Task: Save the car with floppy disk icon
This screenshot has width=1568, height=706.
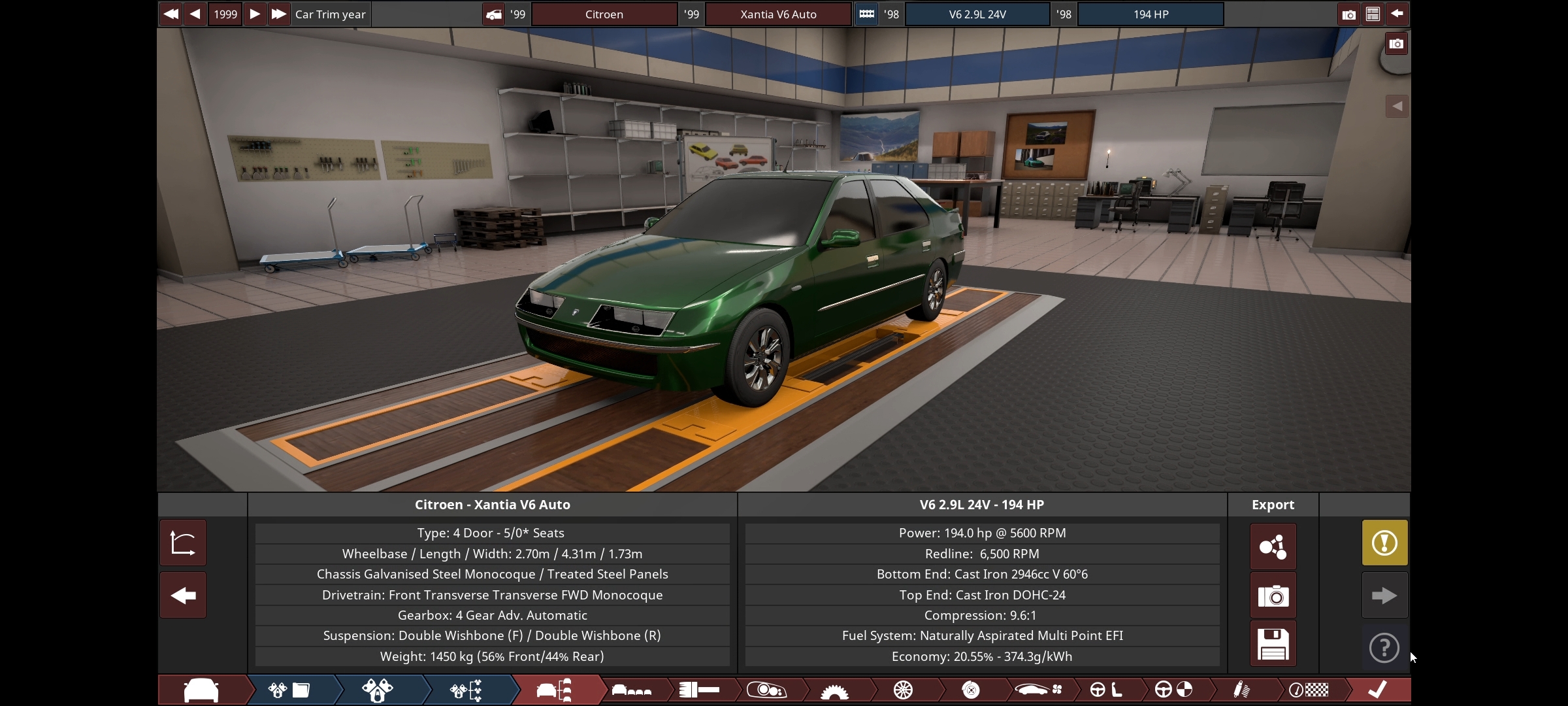Action: pos(1273,644)
